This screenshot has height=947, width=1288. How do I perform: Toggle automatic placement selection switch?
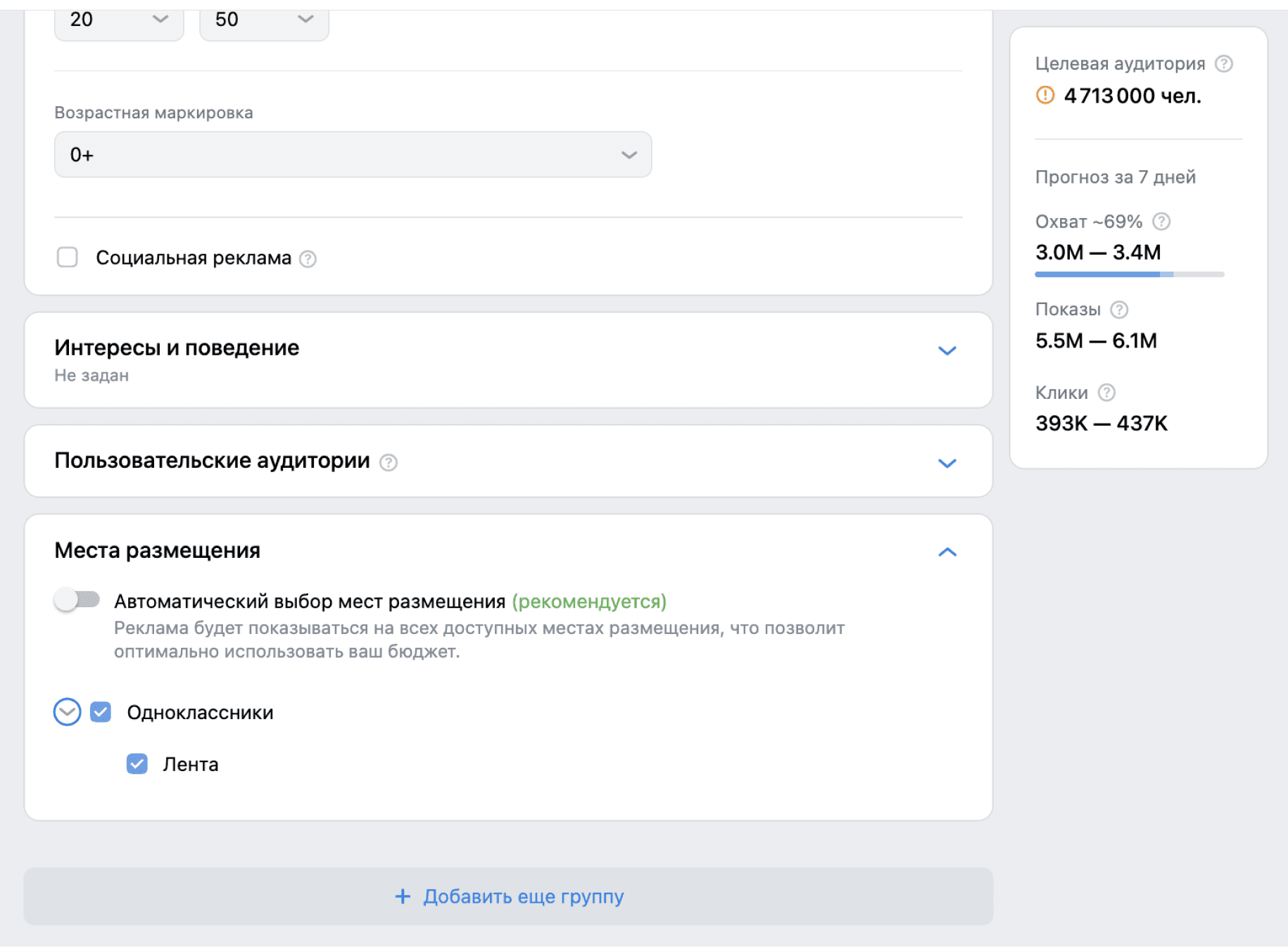coord(77,600)
